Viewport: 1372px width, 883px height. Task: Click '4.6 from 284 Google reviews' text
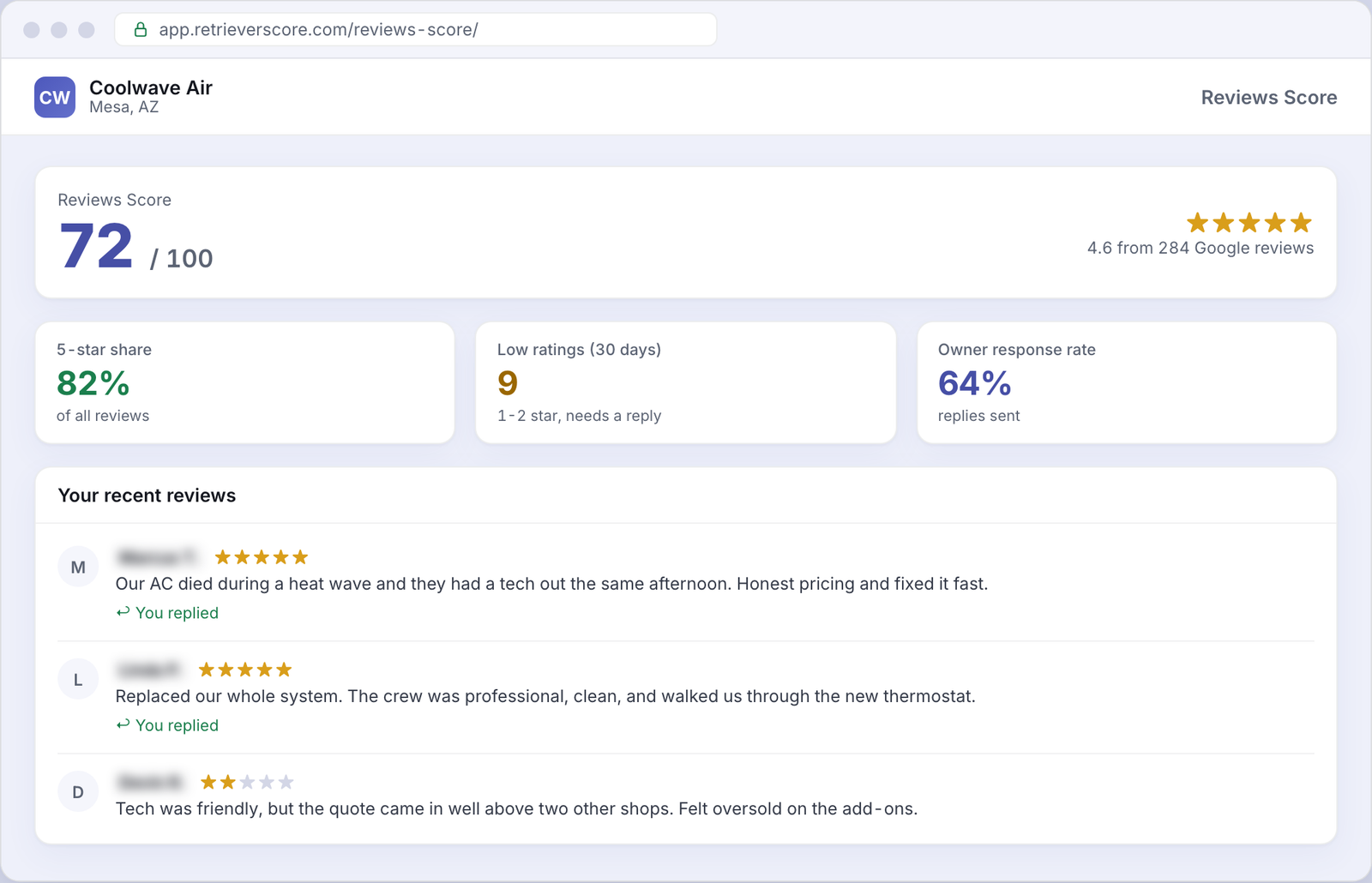pos(1200,248)
